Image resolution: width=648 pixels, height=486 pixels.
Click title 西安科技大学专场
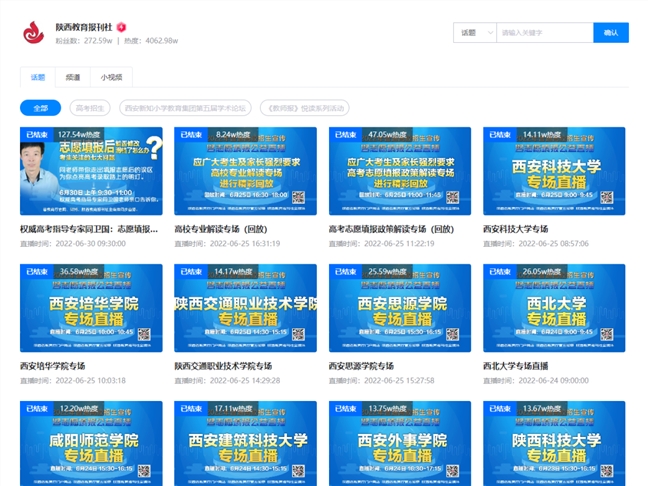[x=515, y=229]
